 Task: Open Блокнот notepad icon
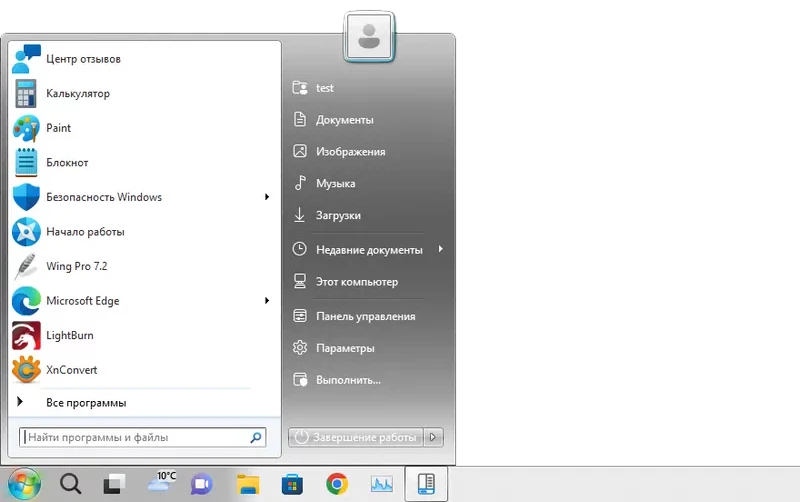[x=26, y=163]
